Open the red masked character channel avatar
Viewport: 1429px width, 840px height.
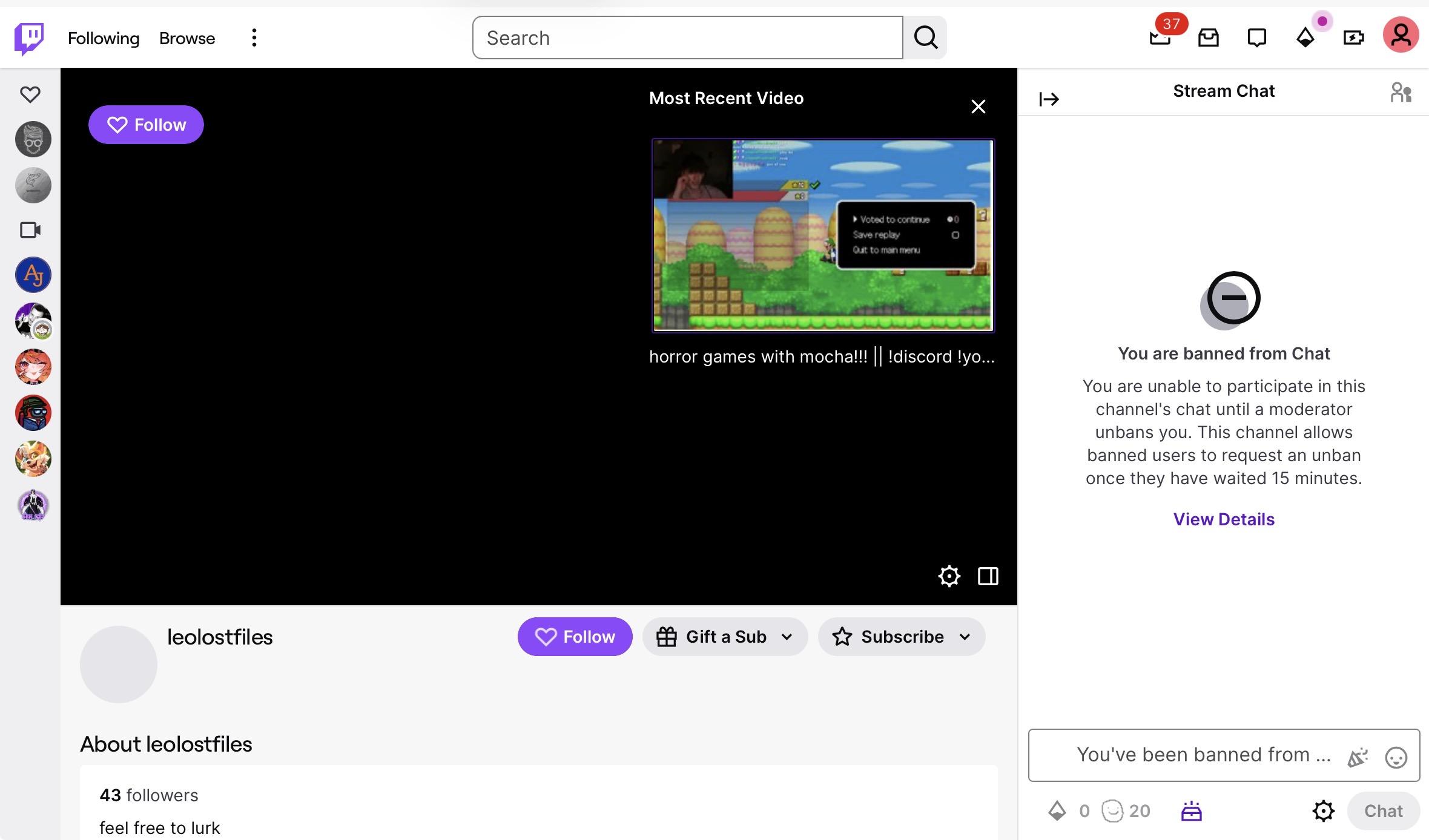click(33, 413)
